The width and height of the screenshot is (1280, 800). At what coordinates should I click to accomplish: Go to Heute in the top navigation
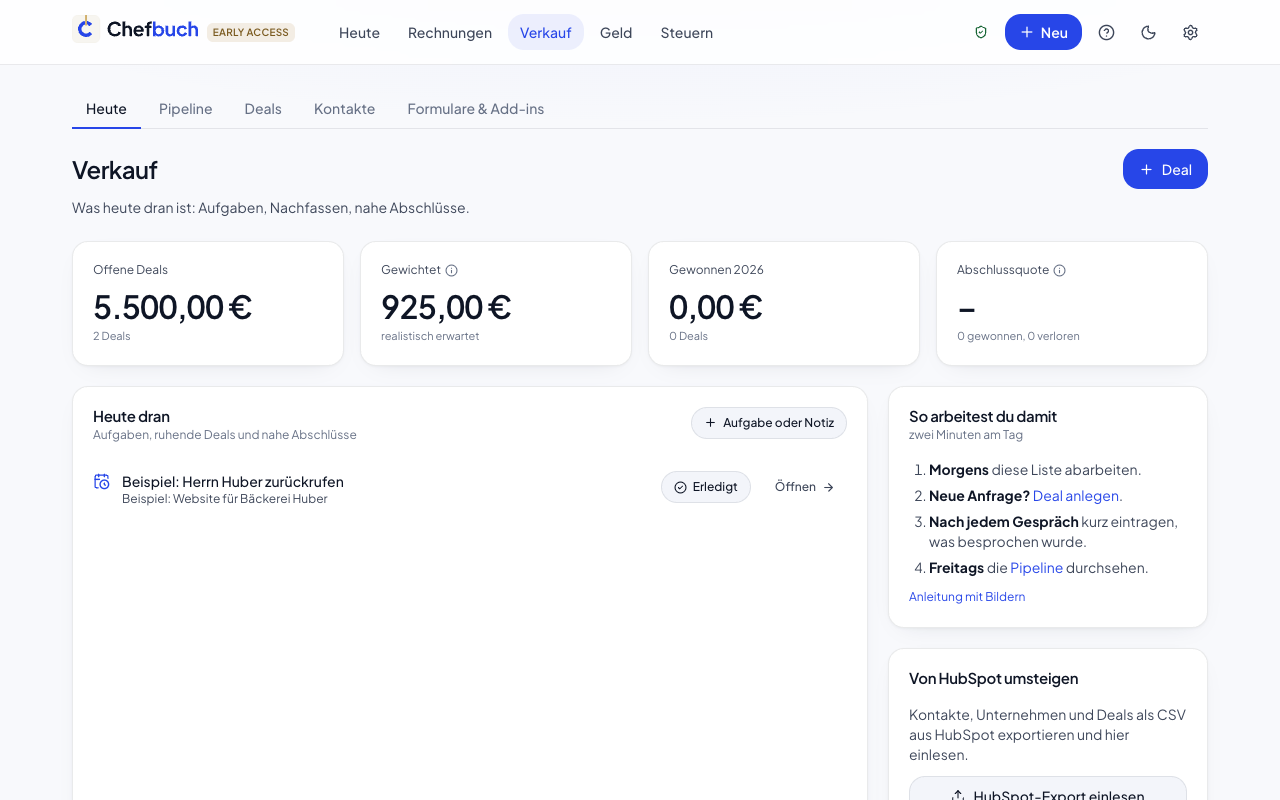pyautogui.click(x=359, y=32)
